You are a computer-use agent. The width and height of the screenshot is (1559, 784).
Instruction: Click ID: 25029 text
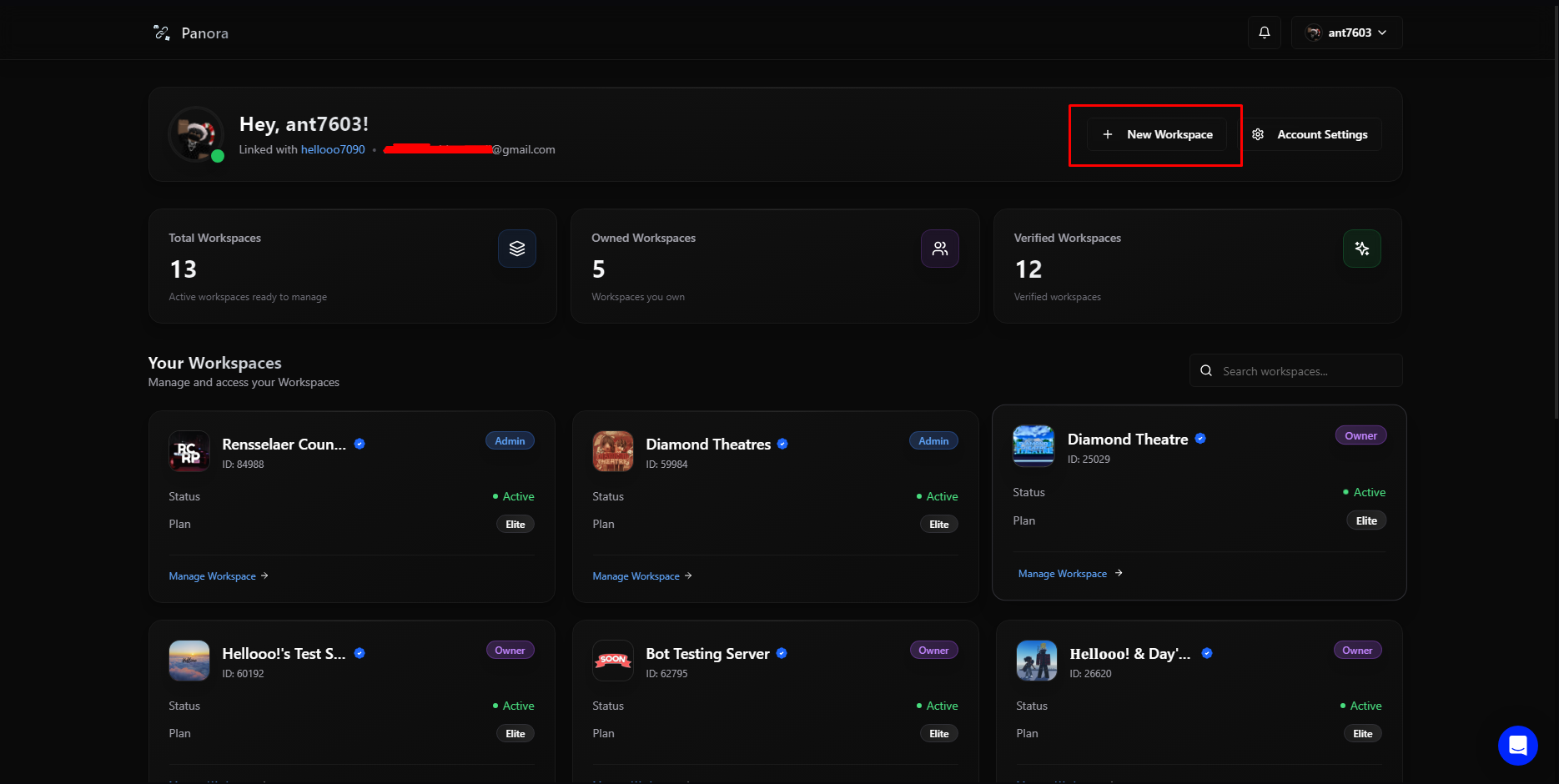(x=1089, y=460)
